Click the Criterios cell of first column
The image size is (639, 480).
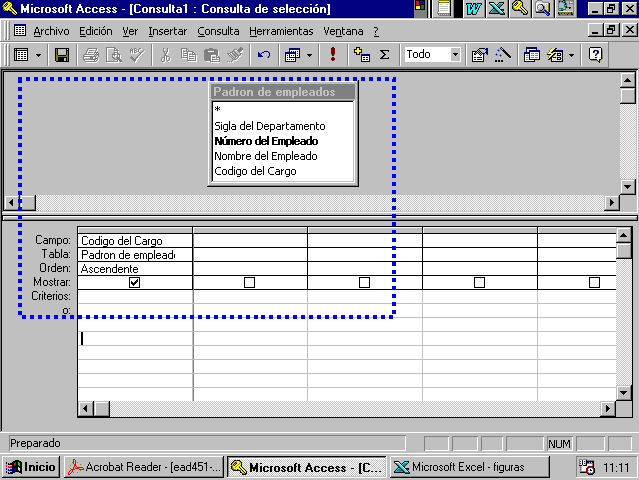pos(135,296)
